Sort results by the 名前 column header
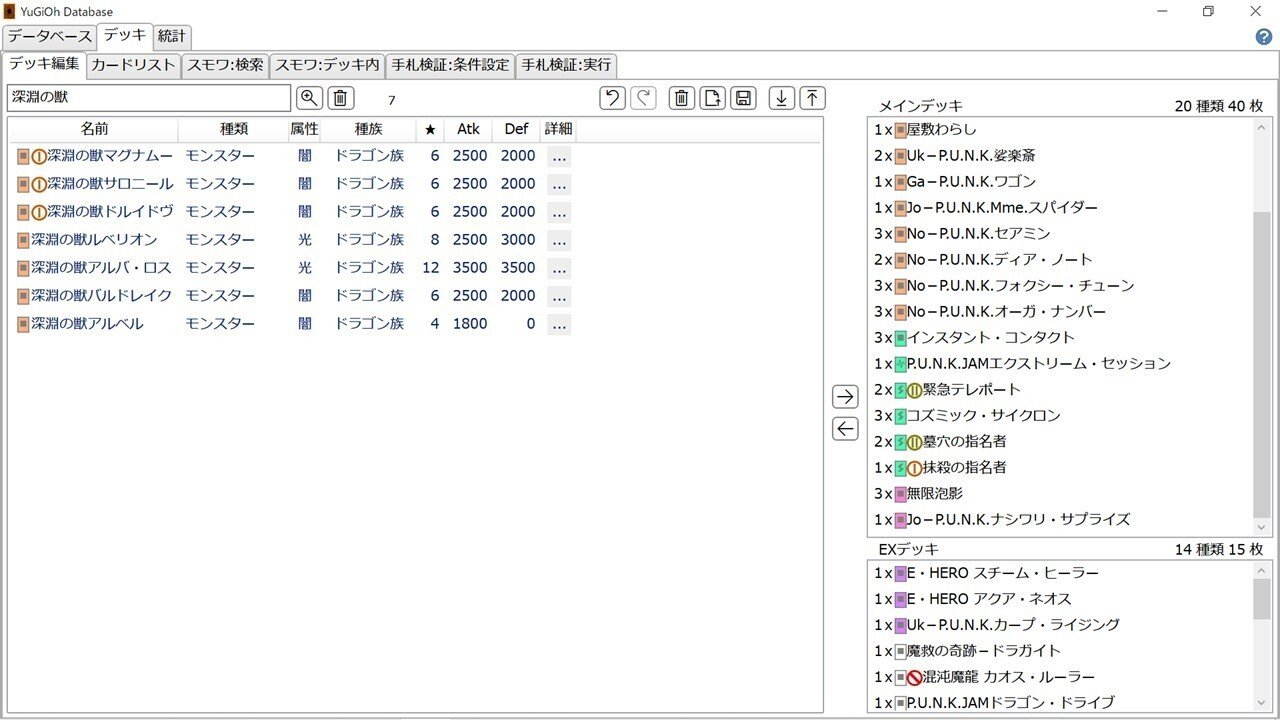Viewport: 1280px width, 720px height. coord(94,130)
